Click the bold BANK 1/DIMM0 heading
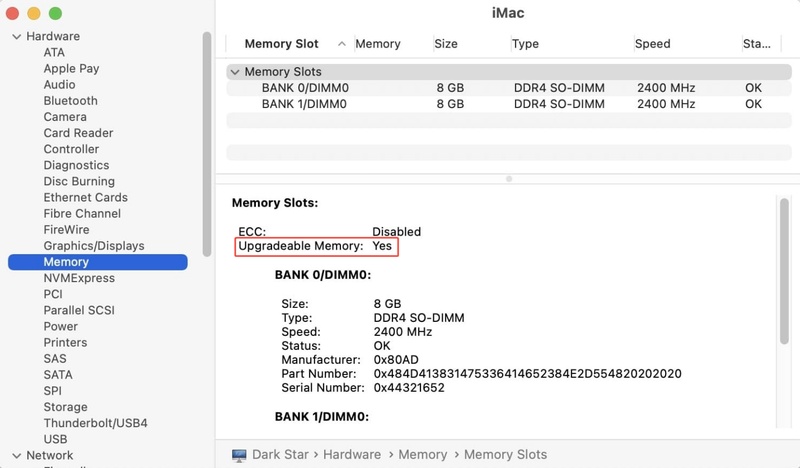The width and height of the screenshot is (800, 468). coord(322,417)
